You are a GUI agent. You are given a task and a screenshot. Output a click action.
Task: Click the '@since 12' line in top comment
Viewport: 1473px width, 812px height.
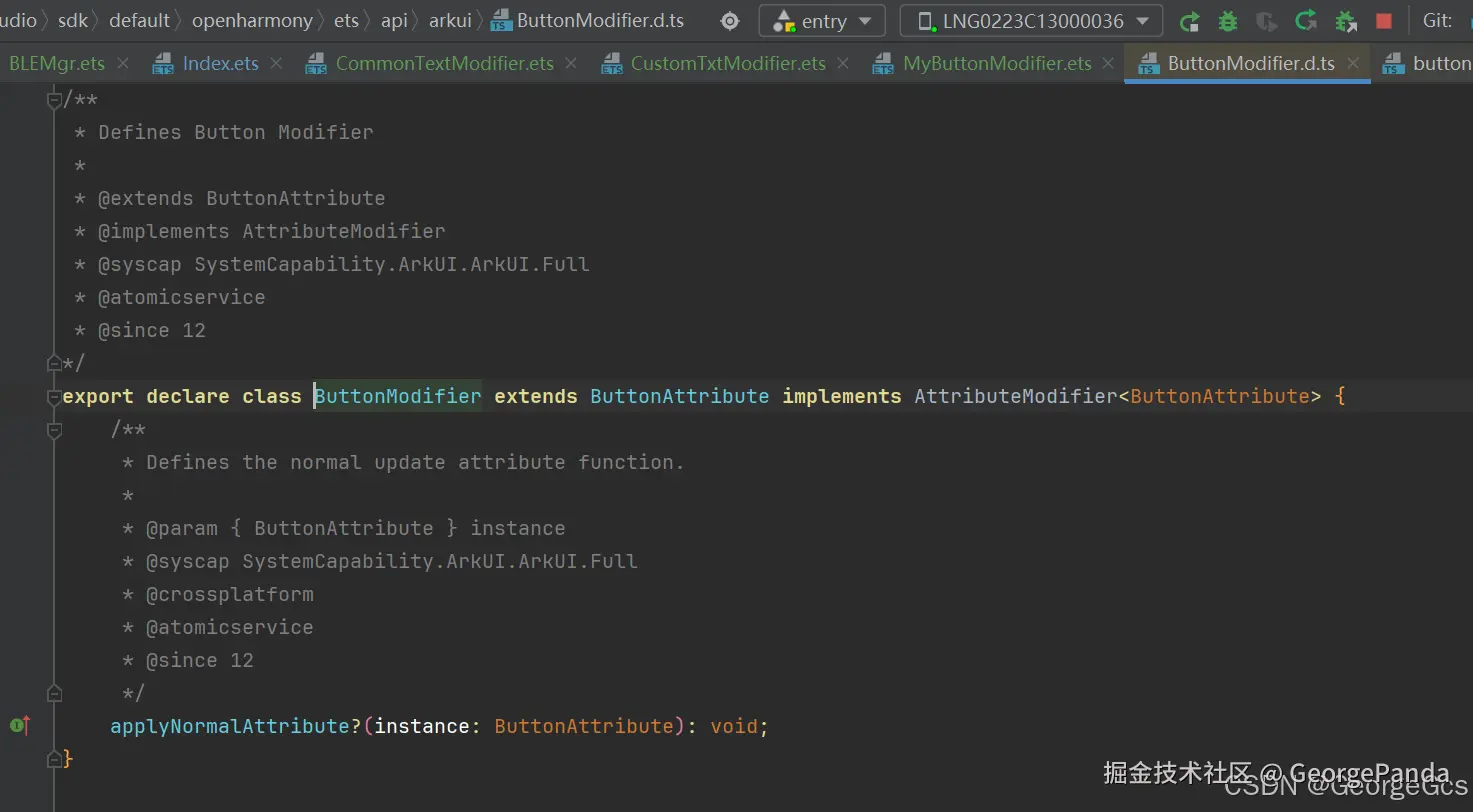151,330
